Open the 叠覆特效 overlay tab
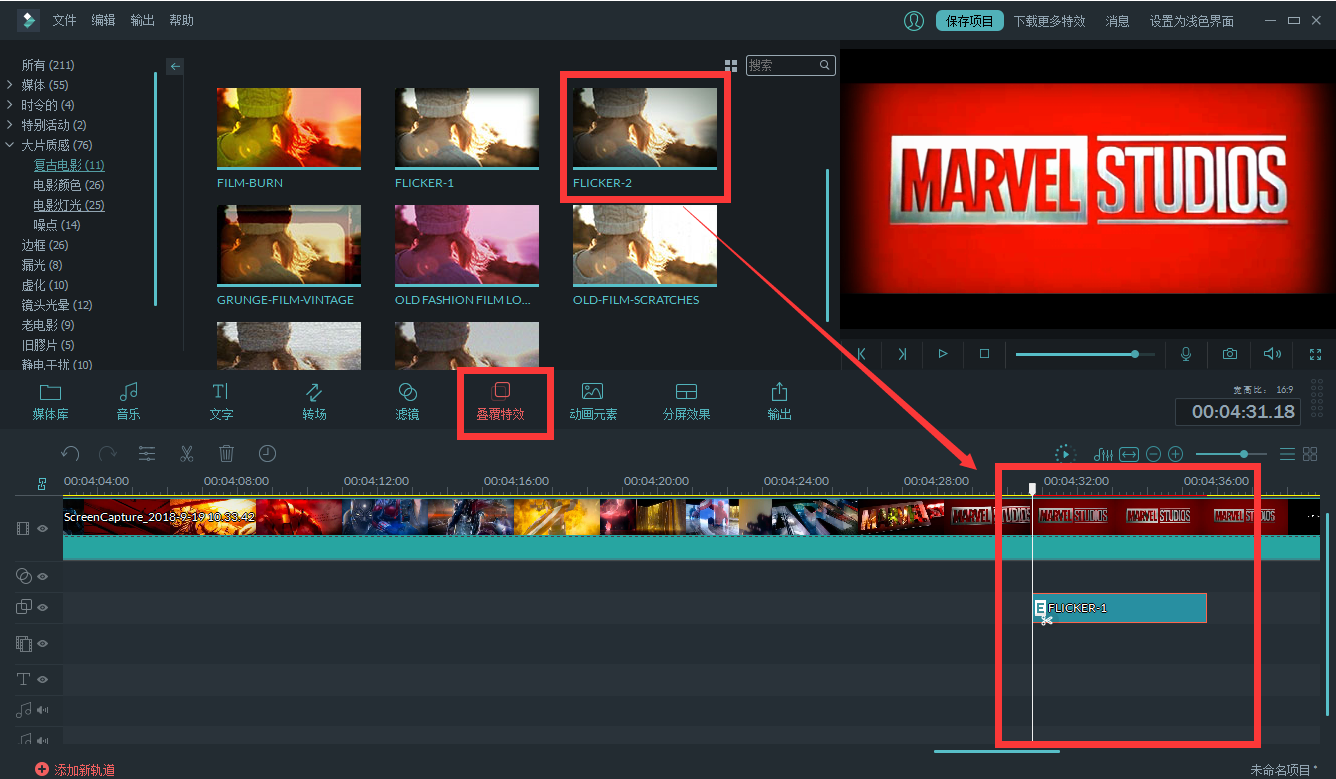 [x=501, y=401]
